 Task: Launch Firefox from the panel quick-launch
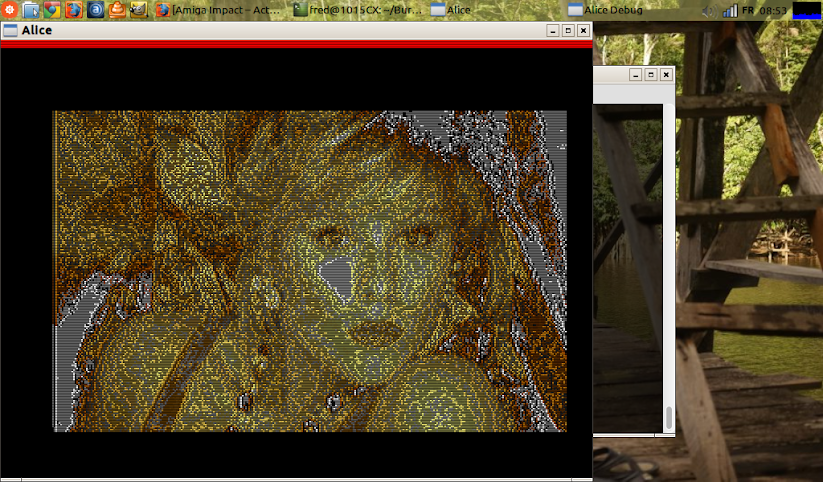tap(73, 9)
